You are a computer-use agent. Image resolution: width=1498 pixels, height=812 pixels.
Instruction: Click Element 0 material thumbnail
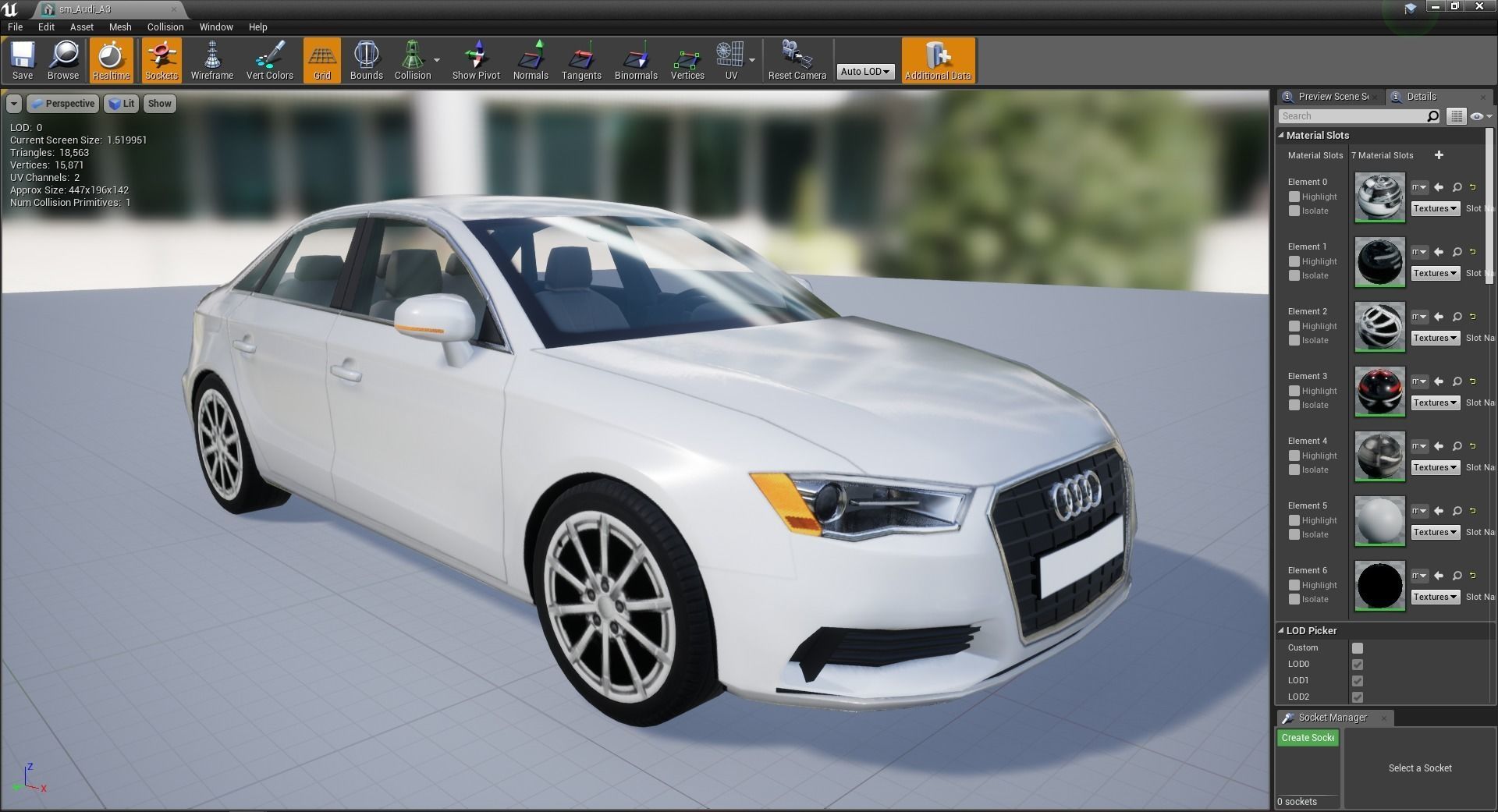pos(1379,197)
